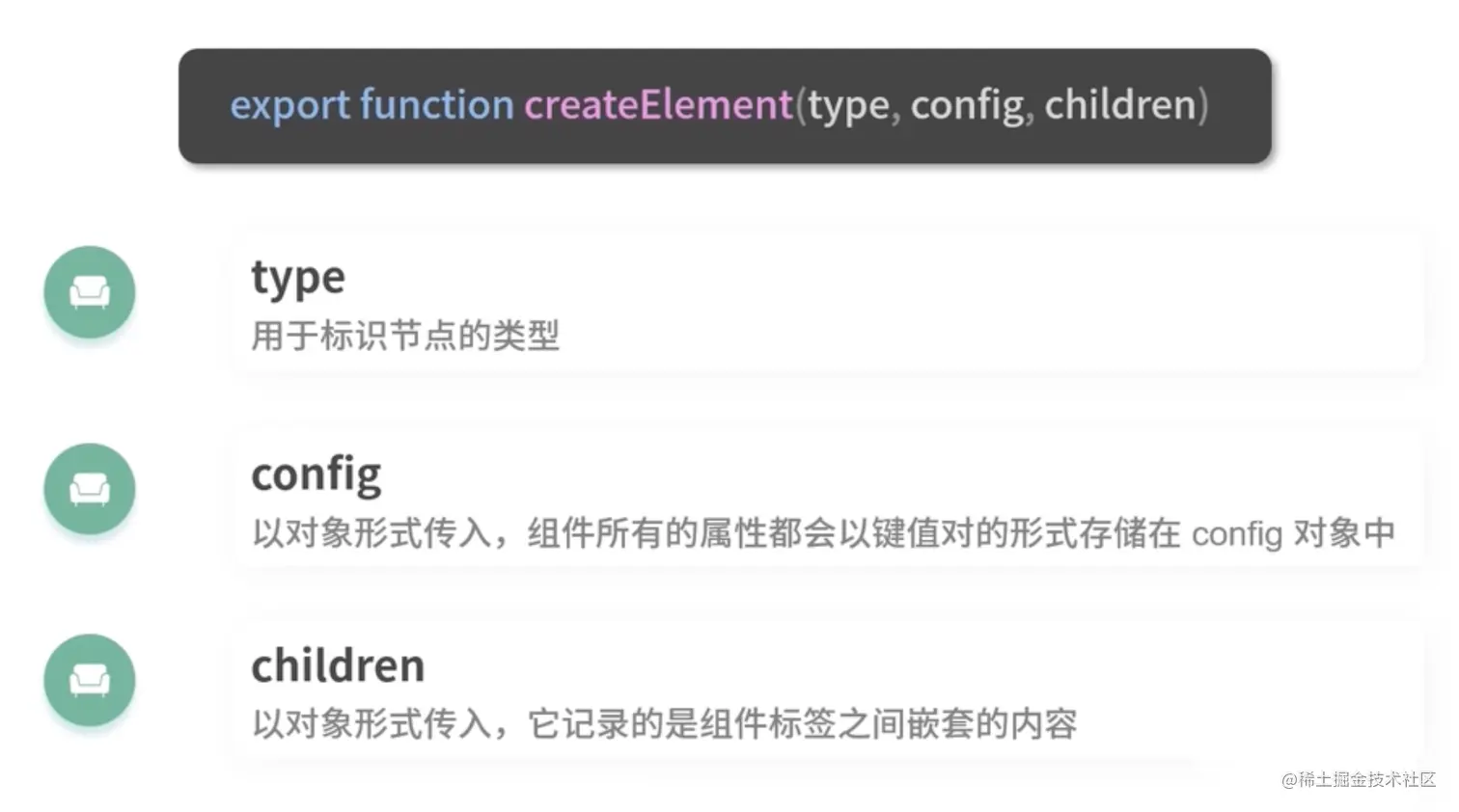The width and height of the screenshot is (1459, 812).
Task: Click the description '用于标识节点的类型'
Action: point(405,336)
